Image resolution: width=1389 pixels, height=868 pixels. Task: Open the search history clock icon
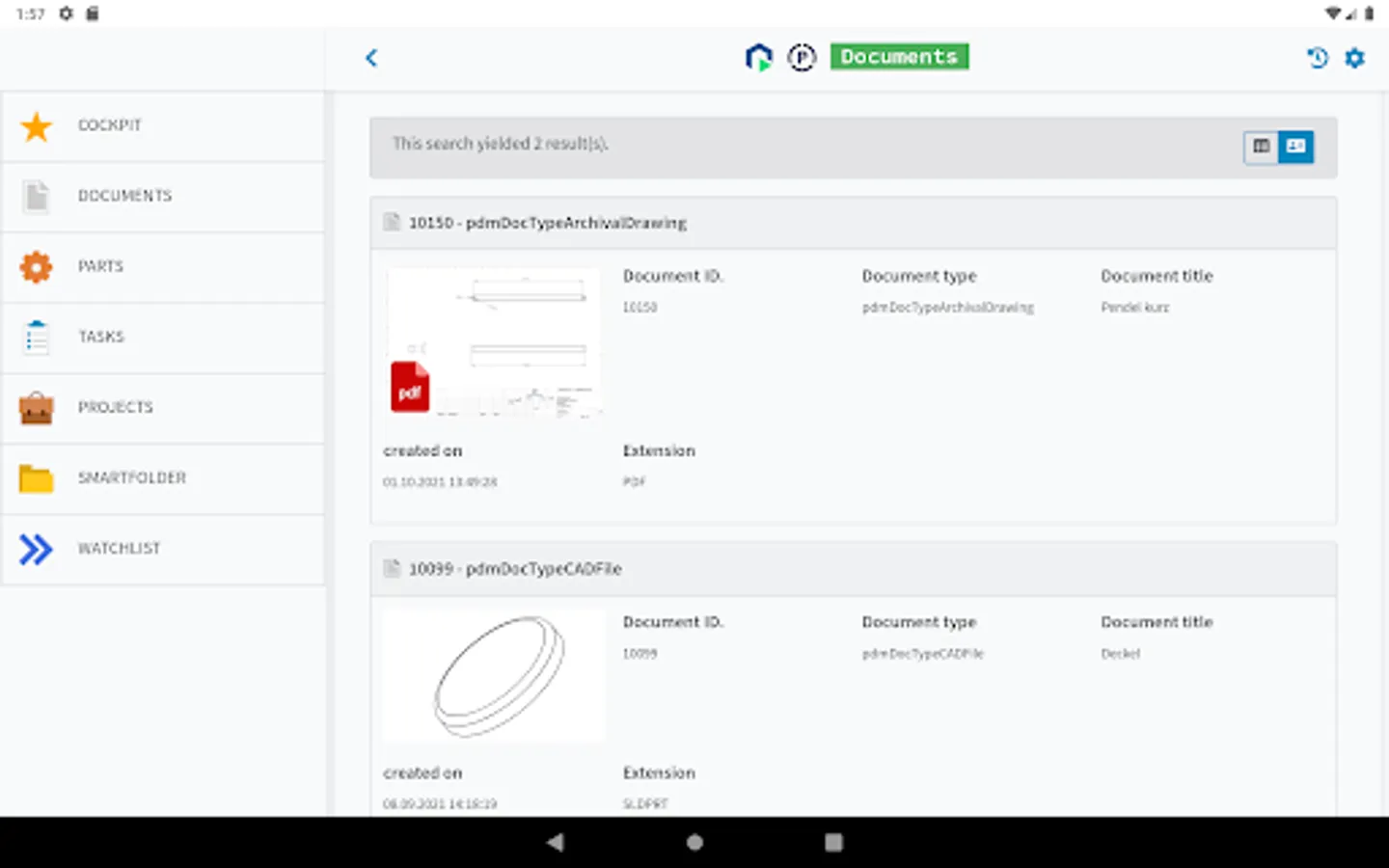click(x=1318, y=58)
